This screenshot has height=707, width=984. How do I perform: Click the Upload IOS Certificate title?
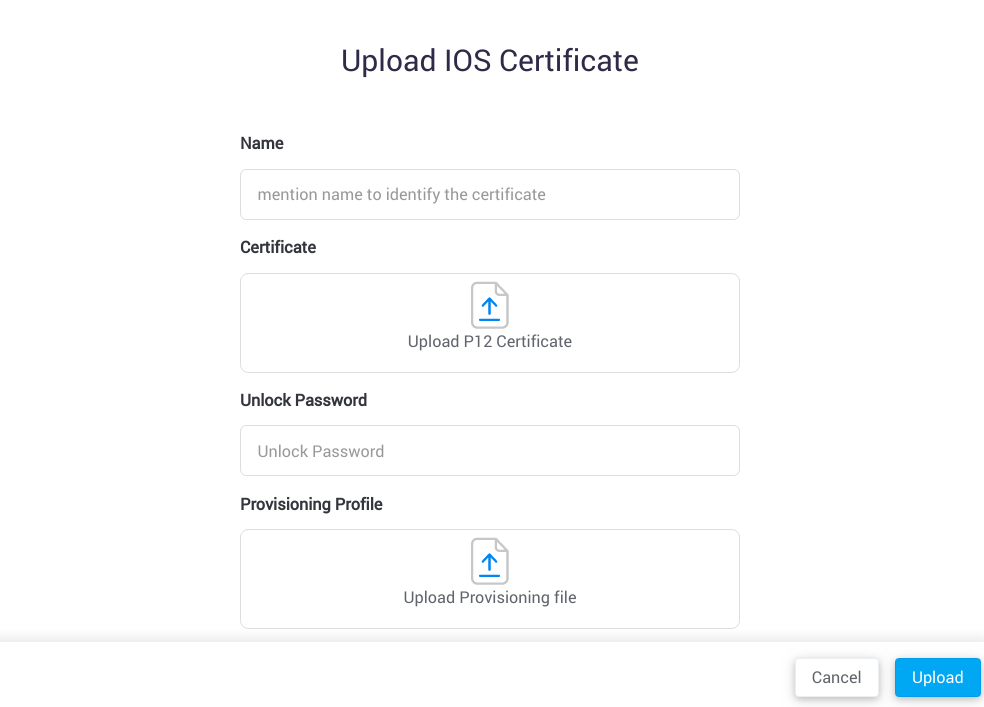pos(489,60)
